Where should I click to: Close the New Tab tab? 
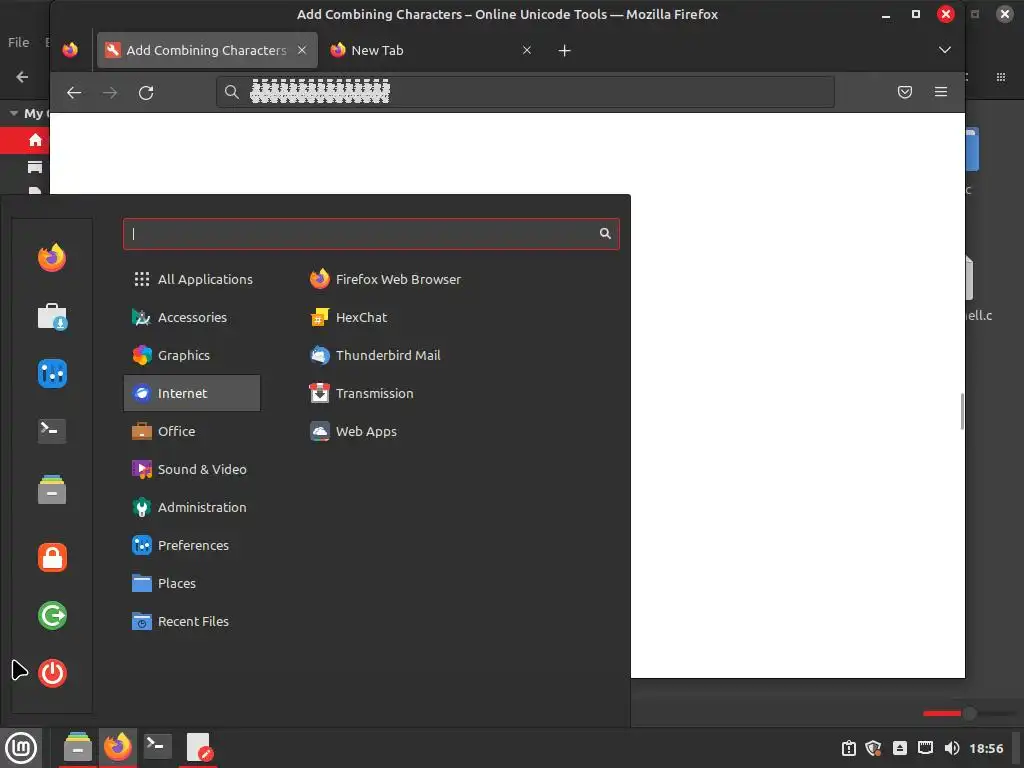pyautogui.click(x=527, y=50)
